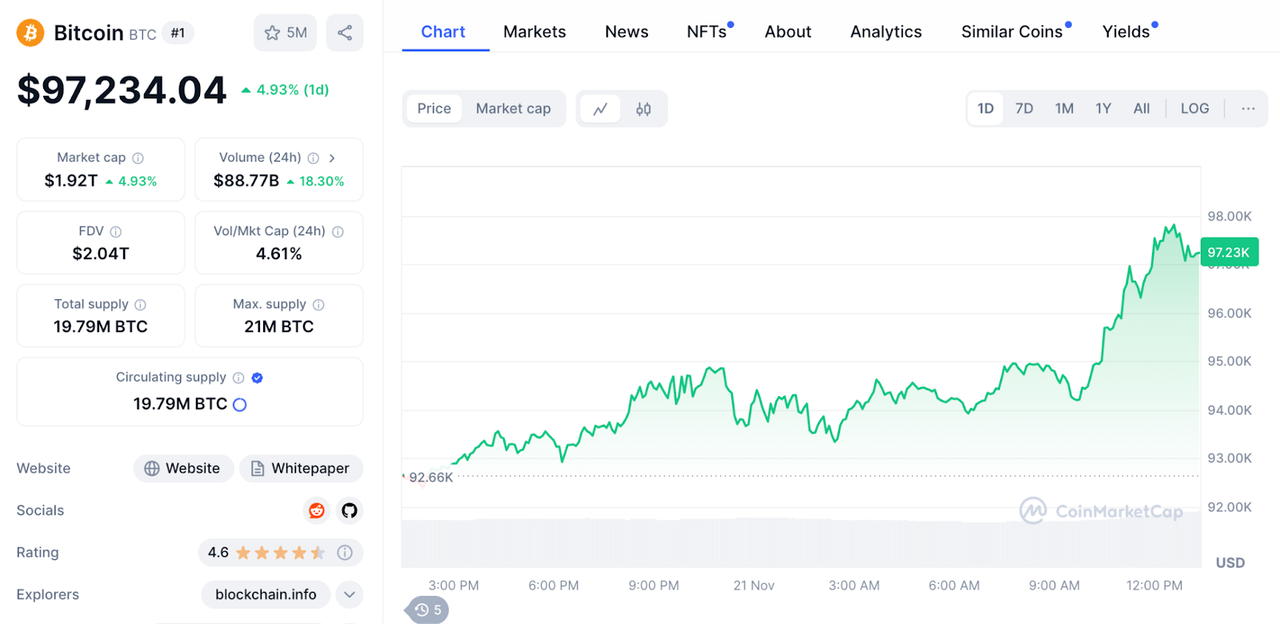Expand the Explorers dropdown chevron
The image size is (1280, 624).
point(349,595)
